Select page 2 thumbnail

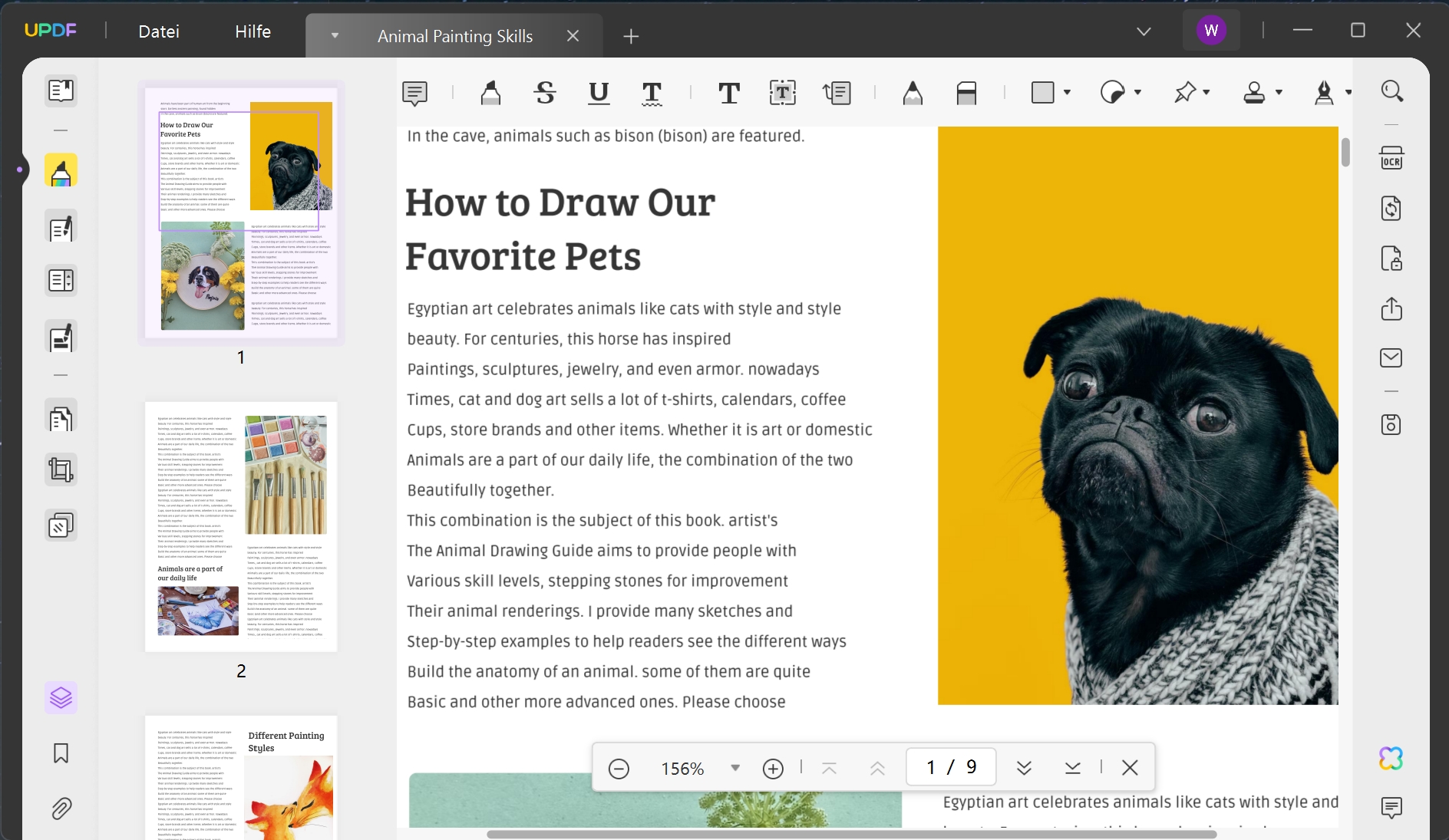click(241, 526)
